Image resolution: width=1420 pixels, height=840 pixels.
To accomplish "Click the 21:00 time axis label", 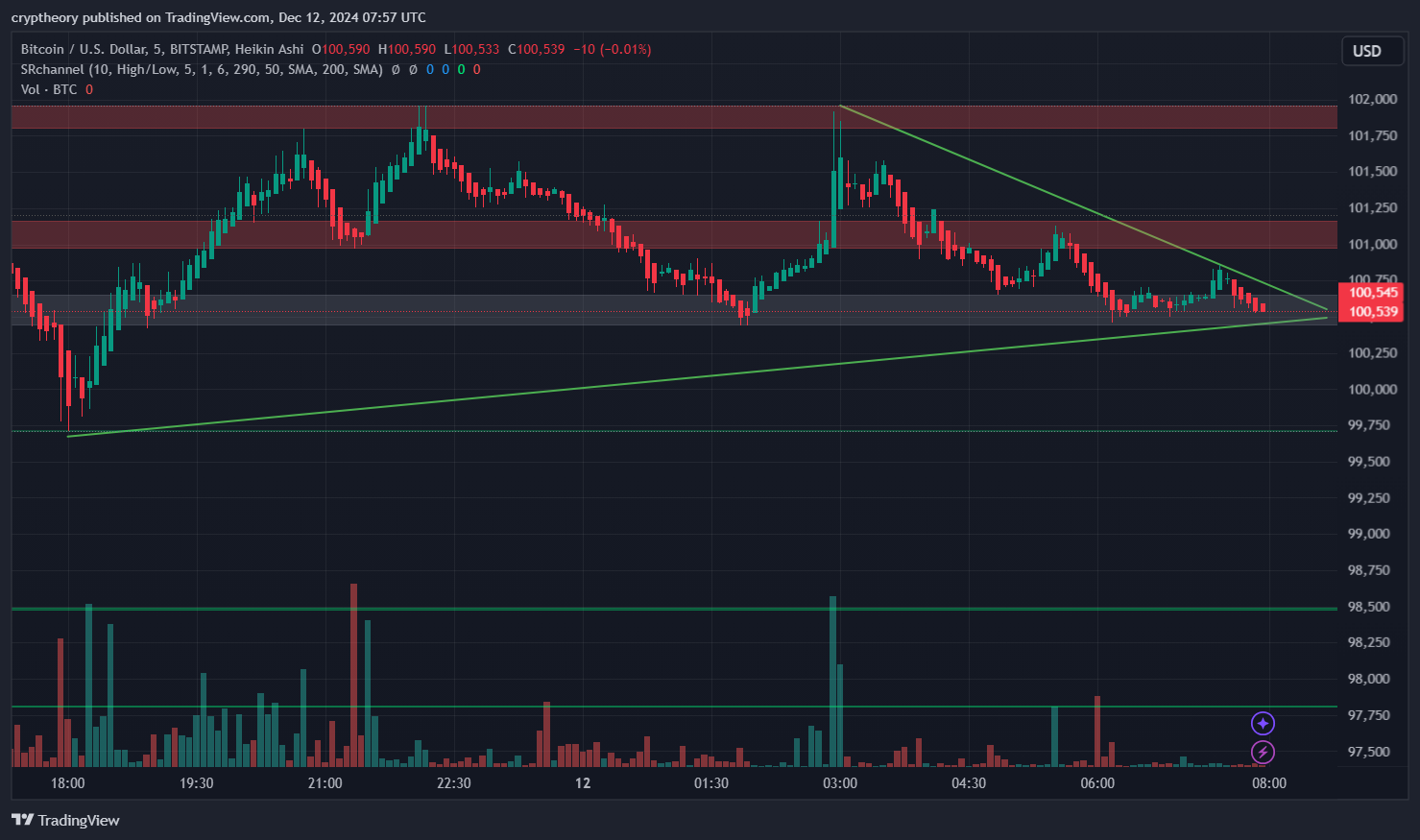I will 325,783.
